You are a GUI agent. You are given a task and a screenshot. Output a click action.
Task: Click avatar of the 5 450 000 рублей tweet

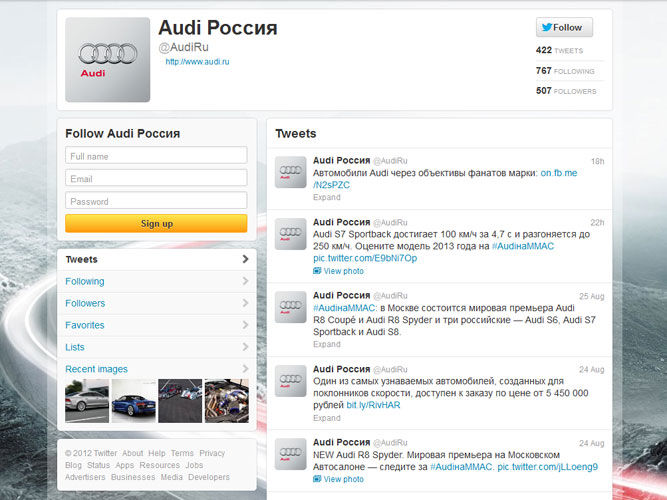[x=291, y=381]
